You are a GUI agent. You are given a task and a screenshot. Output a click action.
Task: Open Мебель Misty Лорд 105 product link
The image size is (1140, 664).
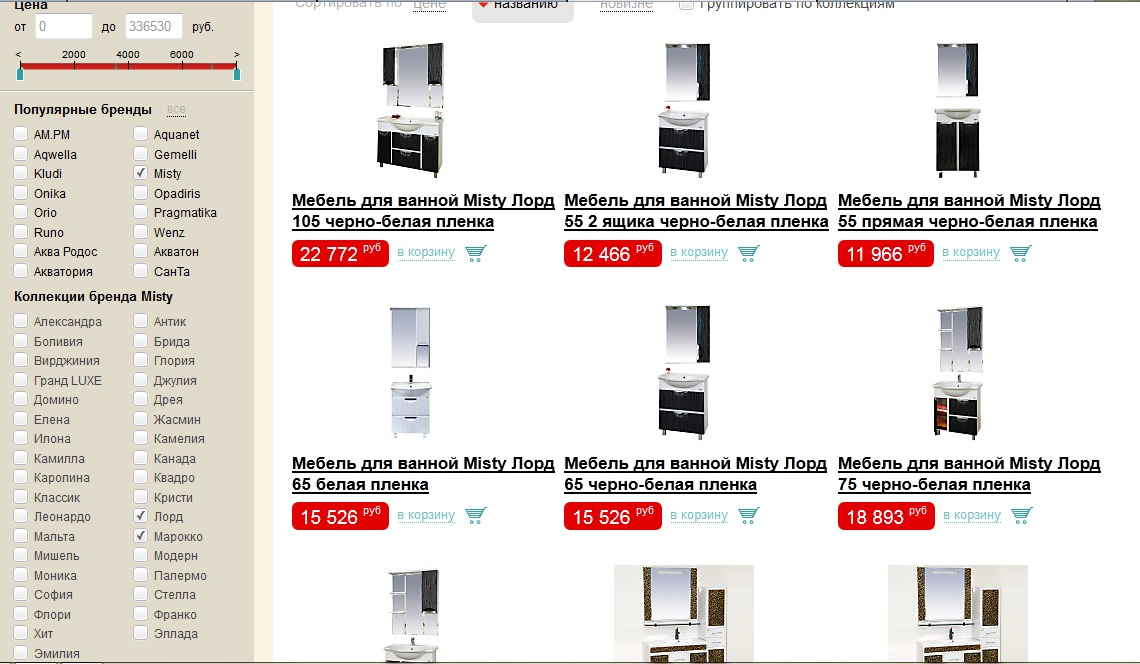[422, 211]
